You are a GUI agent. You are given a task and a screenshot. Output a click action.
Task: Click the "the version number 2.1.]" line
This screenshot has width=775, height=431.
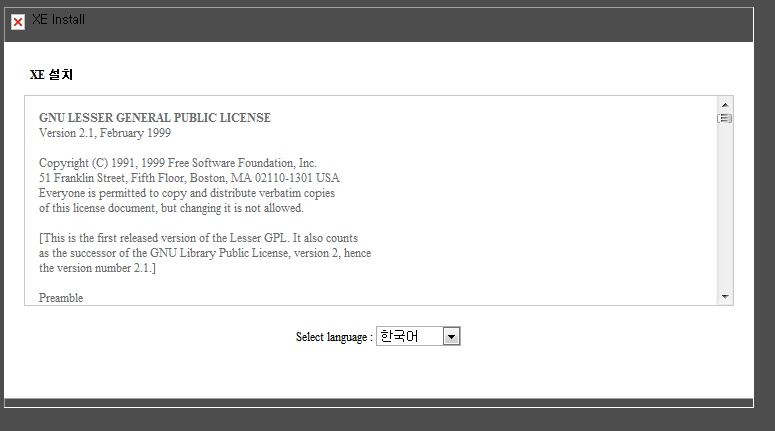pyautogui.click(x=97, y=268)
